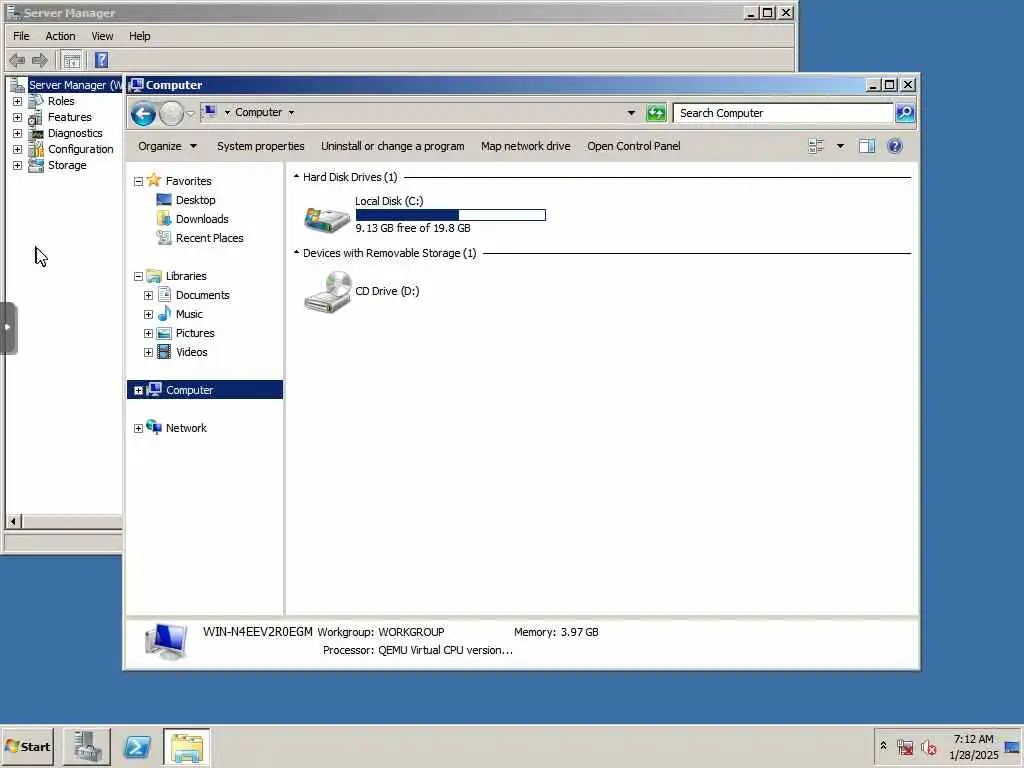The height and width of the screenshot is (768, 1024).
Task: Open the Start menu
Action: click(27, 747)
